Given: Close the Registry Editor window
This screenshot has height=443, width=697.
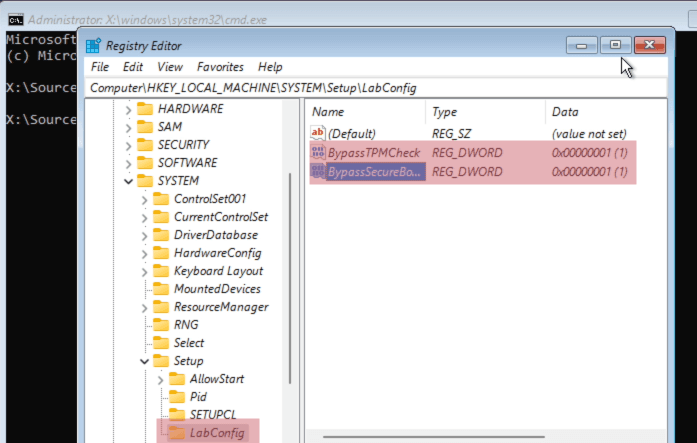Looking at the screenshot, I should point(649,45).
